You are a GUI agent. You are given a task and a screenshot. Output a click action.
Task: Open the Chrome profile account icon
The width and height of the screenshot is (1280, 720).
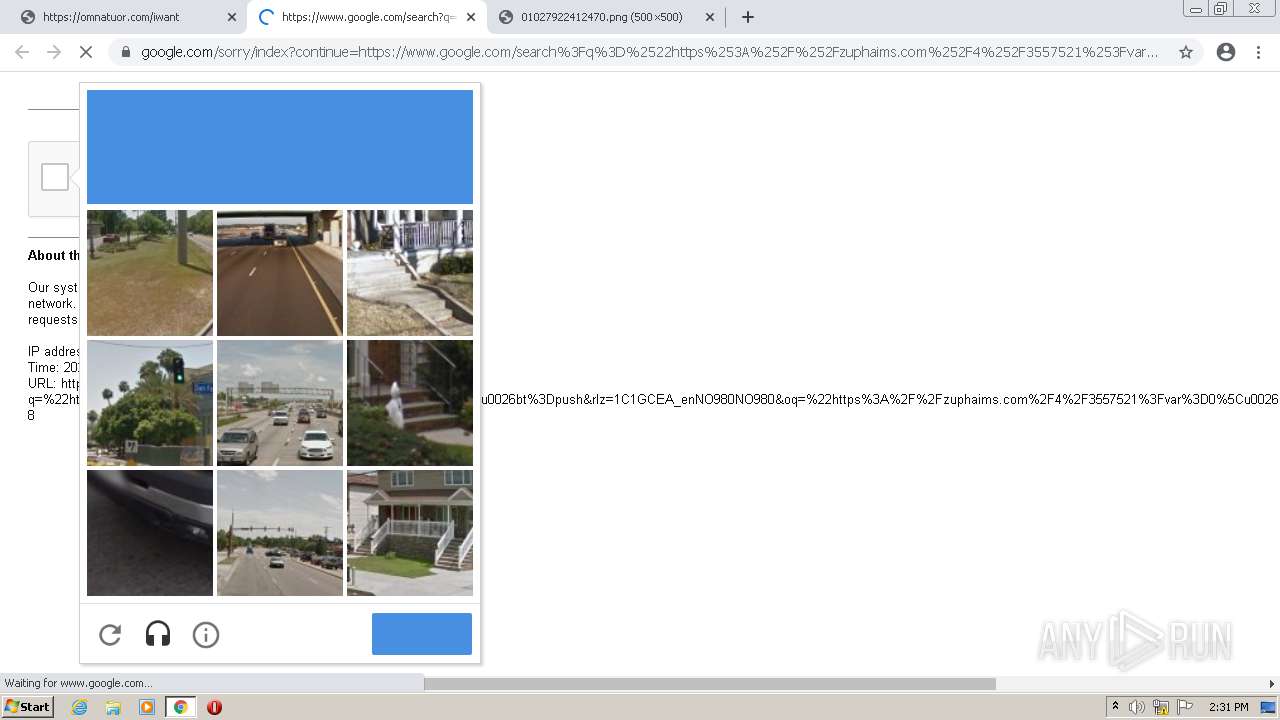[x=1226, y=52]
